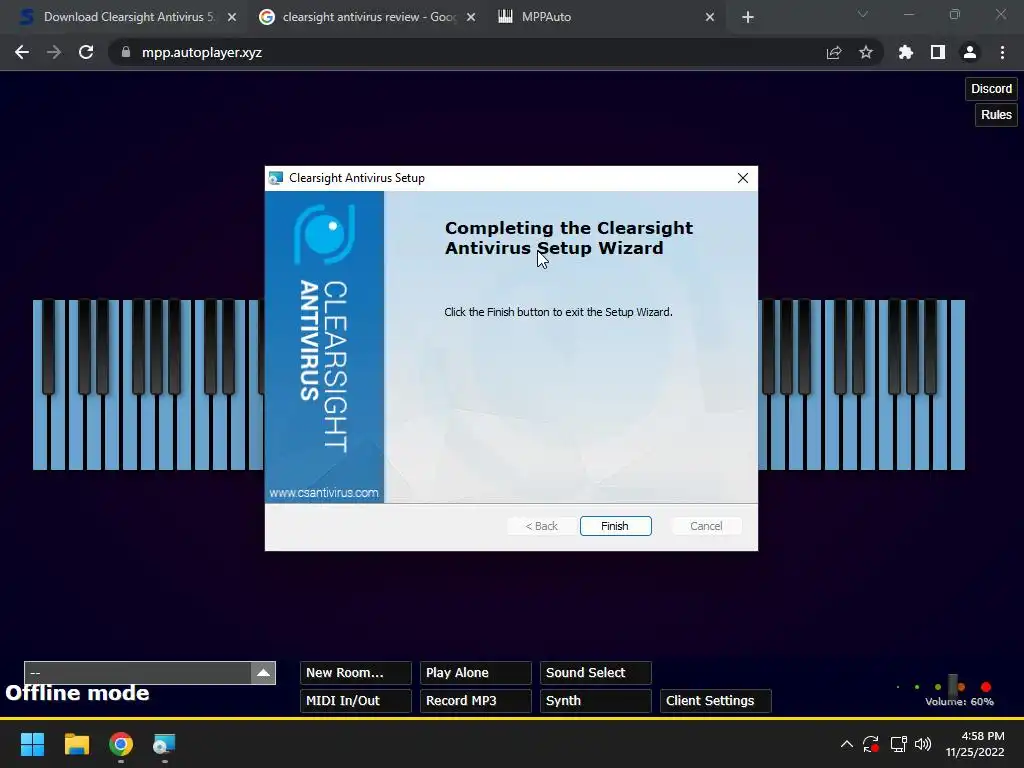Open the clock showing 4:58 PM

coord(975,744)
